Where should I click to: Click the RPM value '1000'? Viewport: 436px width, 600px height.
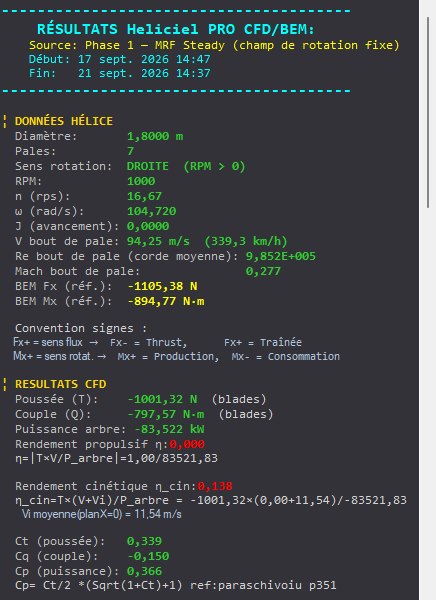141,181
